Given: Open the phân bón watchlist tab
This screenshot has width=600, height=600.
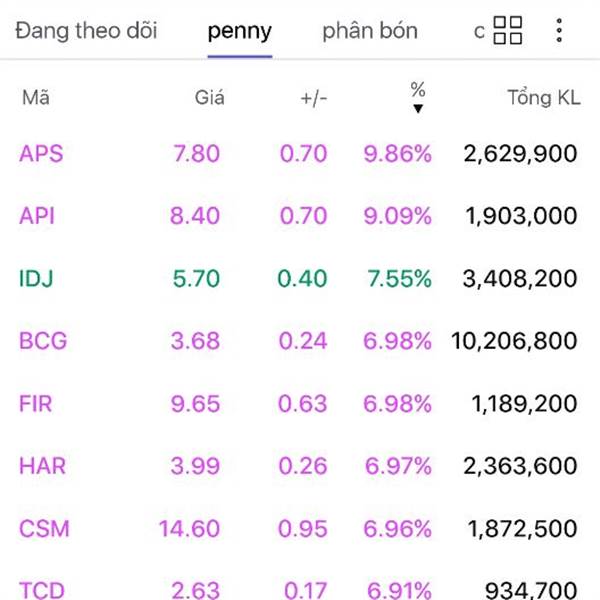Looking at the screenshot, I should point(370,31).
